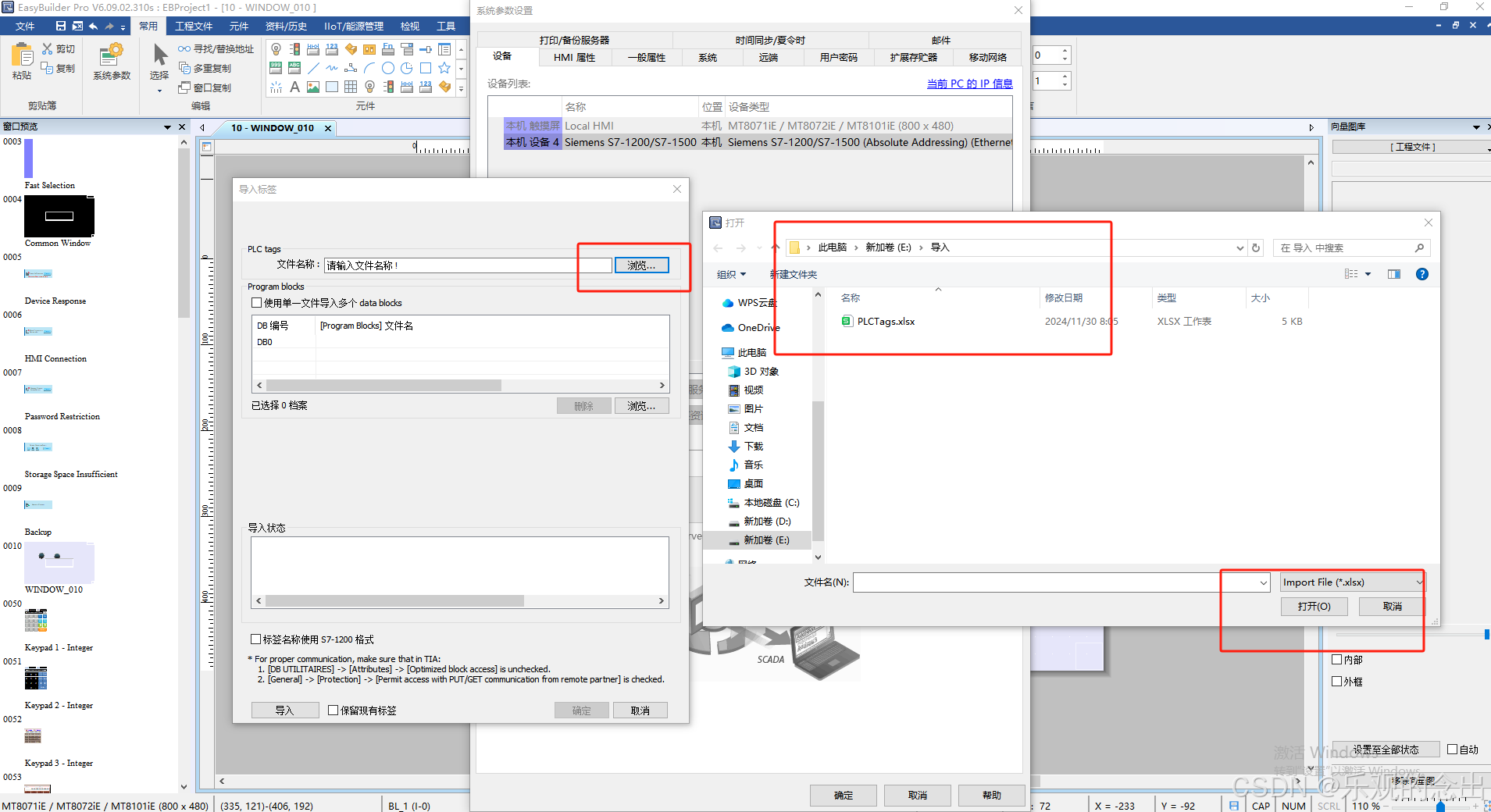Click the Help question-mark icon in Open dialog

click(1422, 274)
